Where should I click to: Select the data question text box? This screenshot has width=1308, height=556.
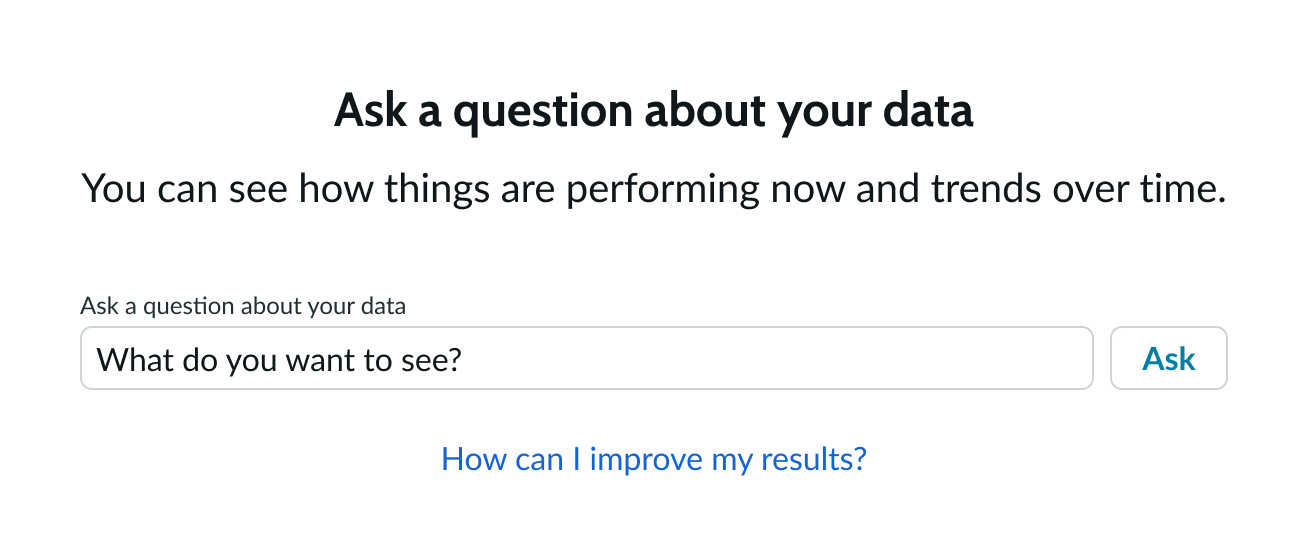pyautogui.click(x=586, y=358)
